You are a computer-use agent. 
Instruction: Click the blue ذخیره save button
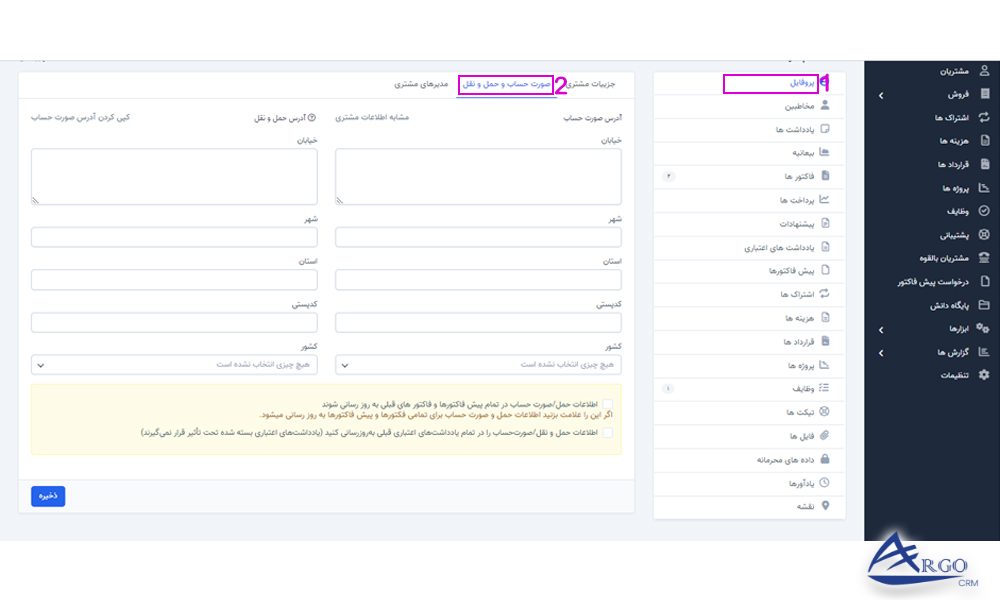pyautogui.click(x=47, y=496)
